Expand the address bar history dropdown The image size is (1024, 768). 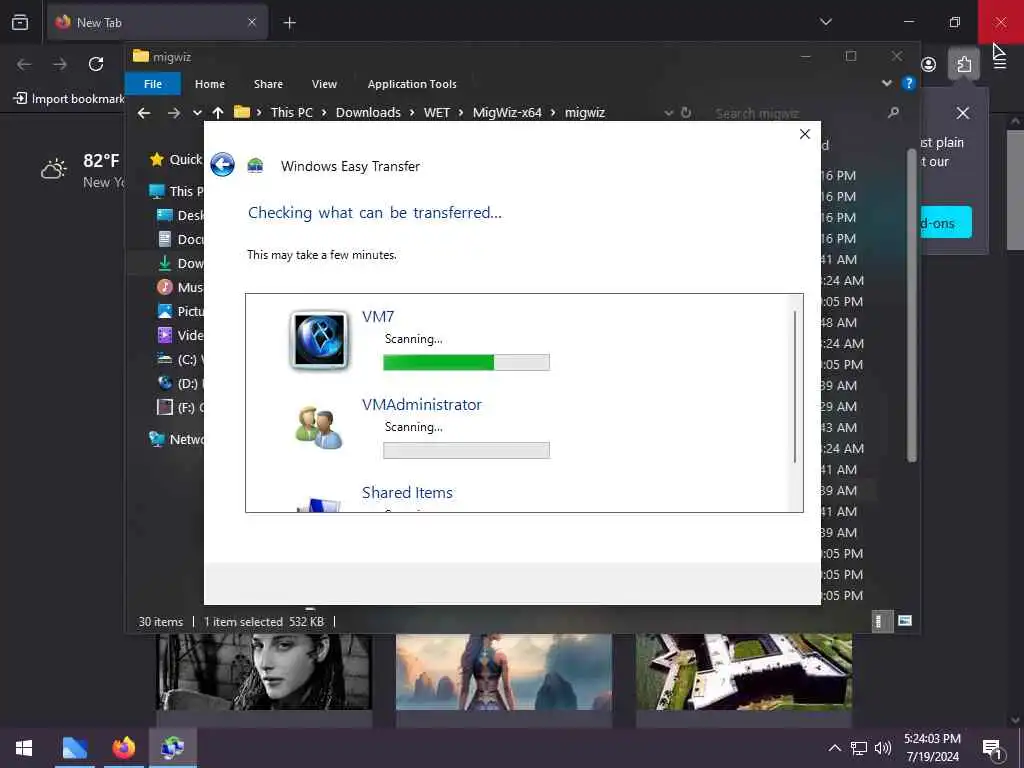point(669,113)
